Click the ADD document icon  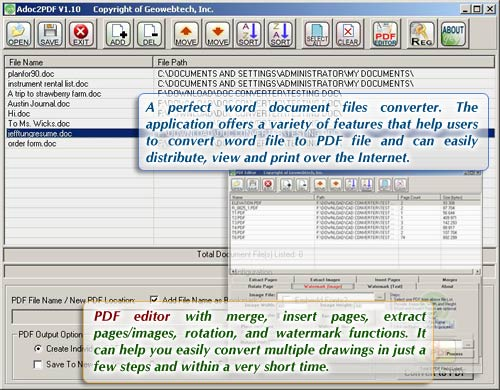(x=118, y=34)
